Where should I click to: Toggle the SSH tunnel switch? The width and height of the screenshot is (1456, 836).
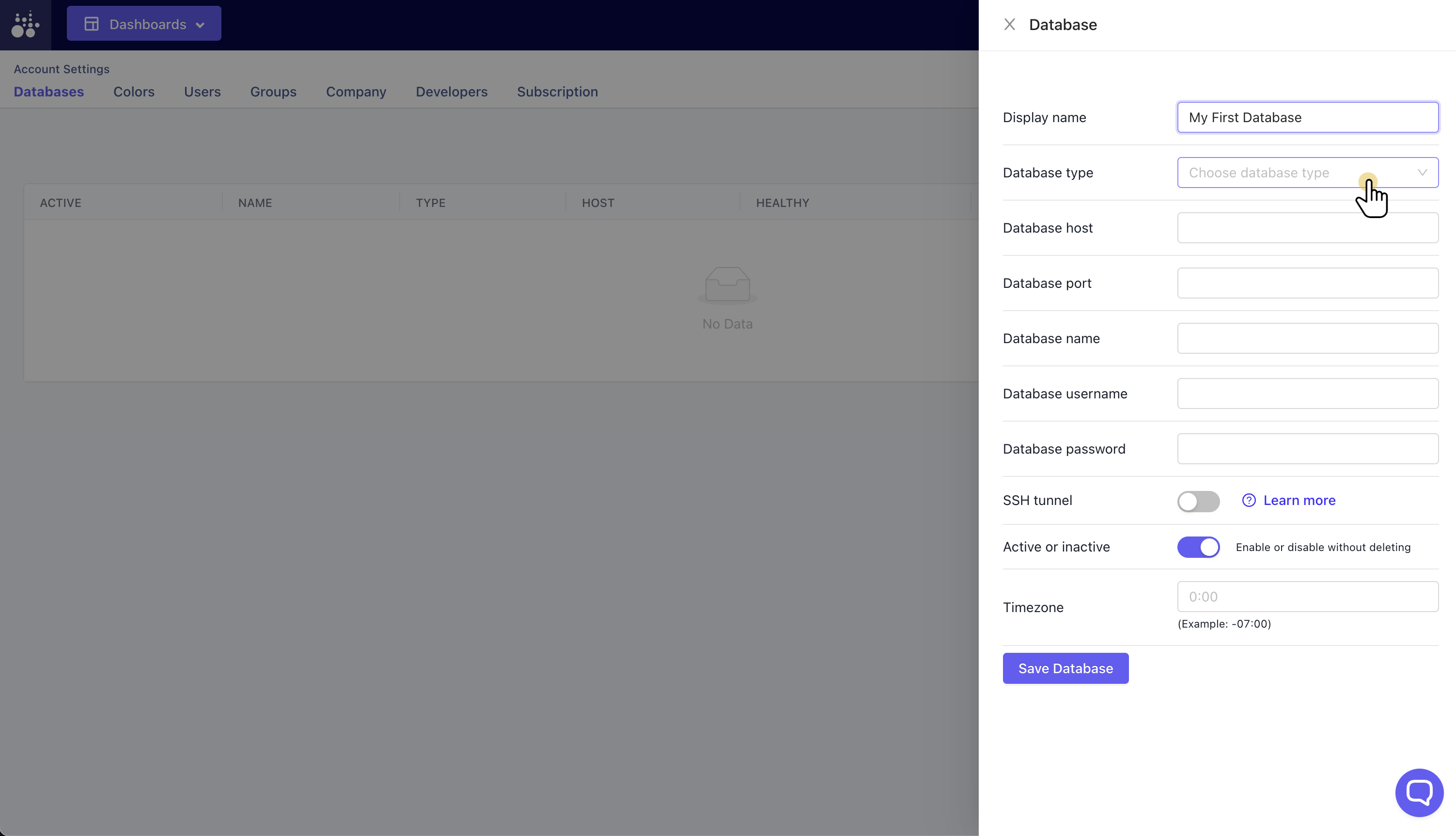1198,501
